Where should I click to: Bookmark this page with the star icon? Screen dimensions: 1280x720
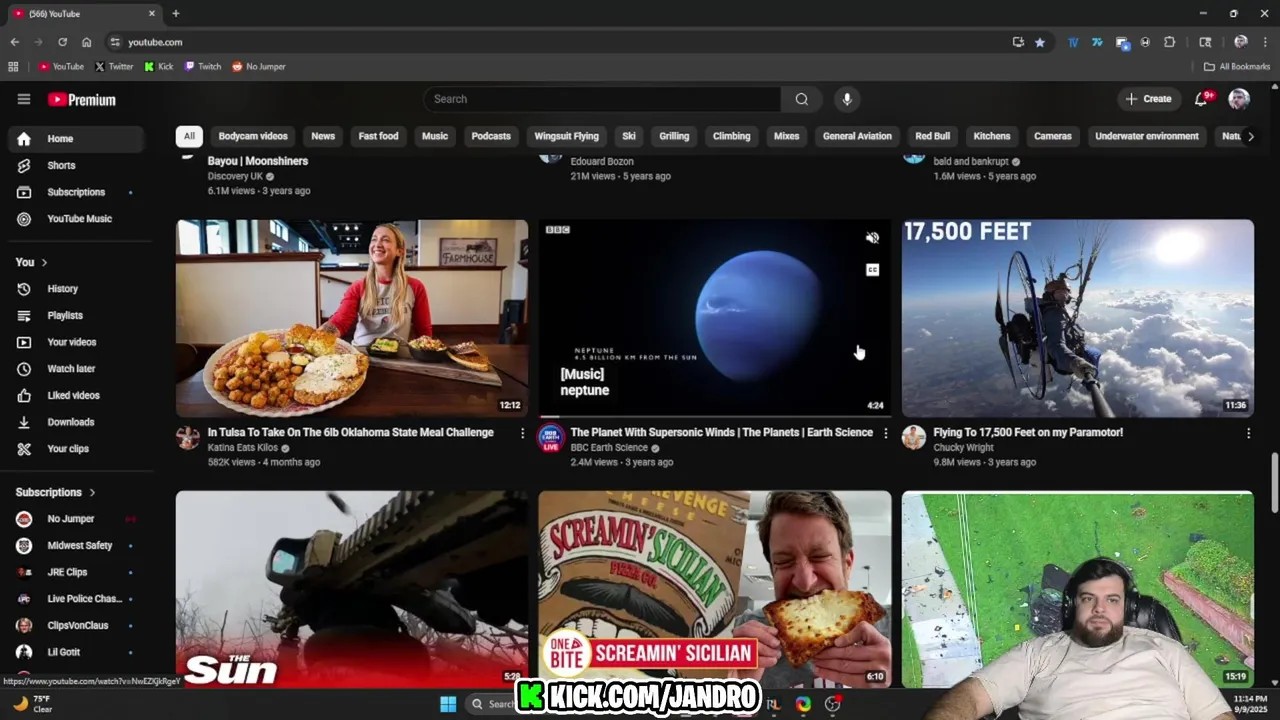coord(1040,42)
